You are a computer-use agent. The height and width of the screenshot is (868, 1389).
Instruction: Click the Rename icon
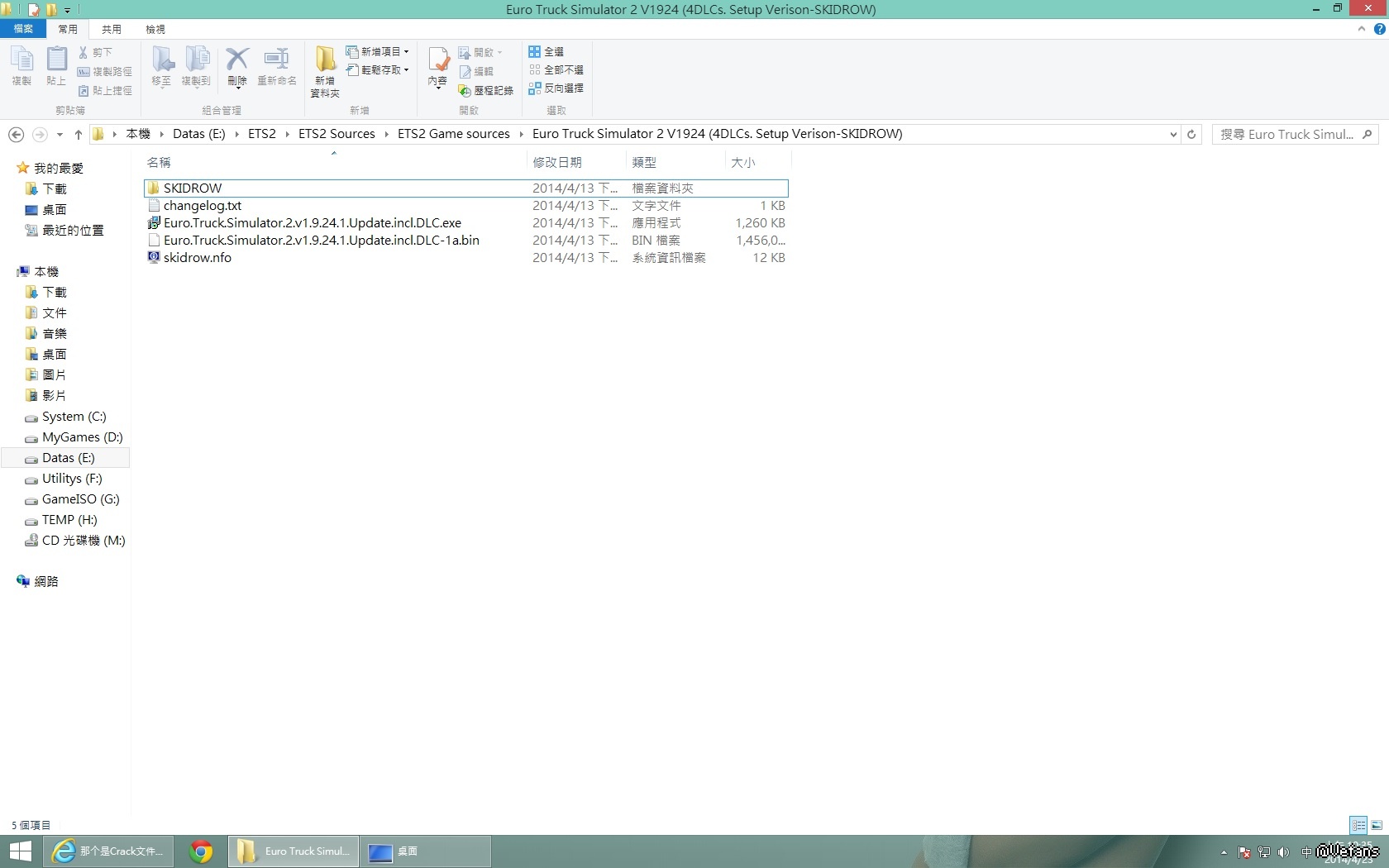[x=277, y=66]
